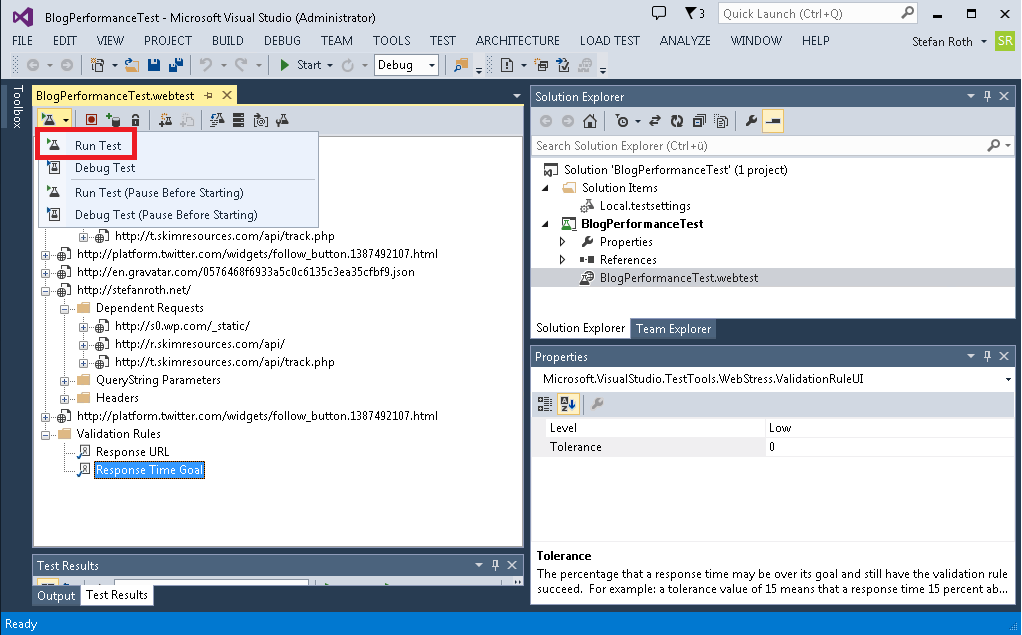1022x635 pixels.
Task: Click the Set Credentials padlock icon
Action: [136, 120]
